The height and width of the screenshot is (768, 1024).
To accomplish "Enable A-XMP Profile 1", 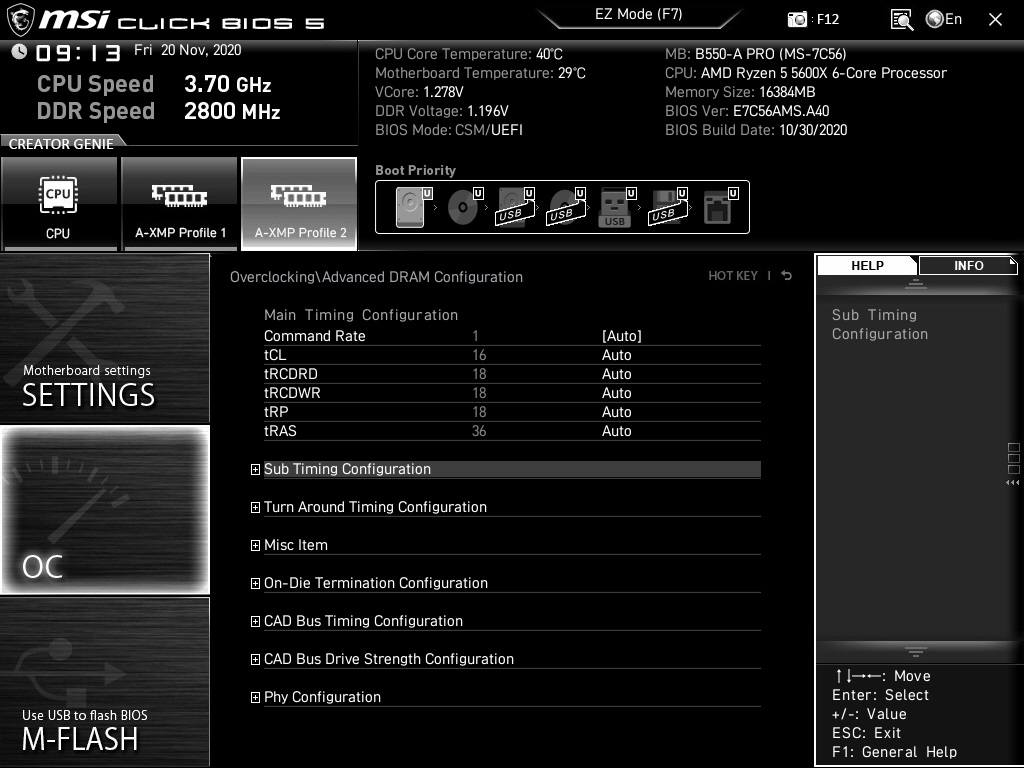I will click(180, 204).
